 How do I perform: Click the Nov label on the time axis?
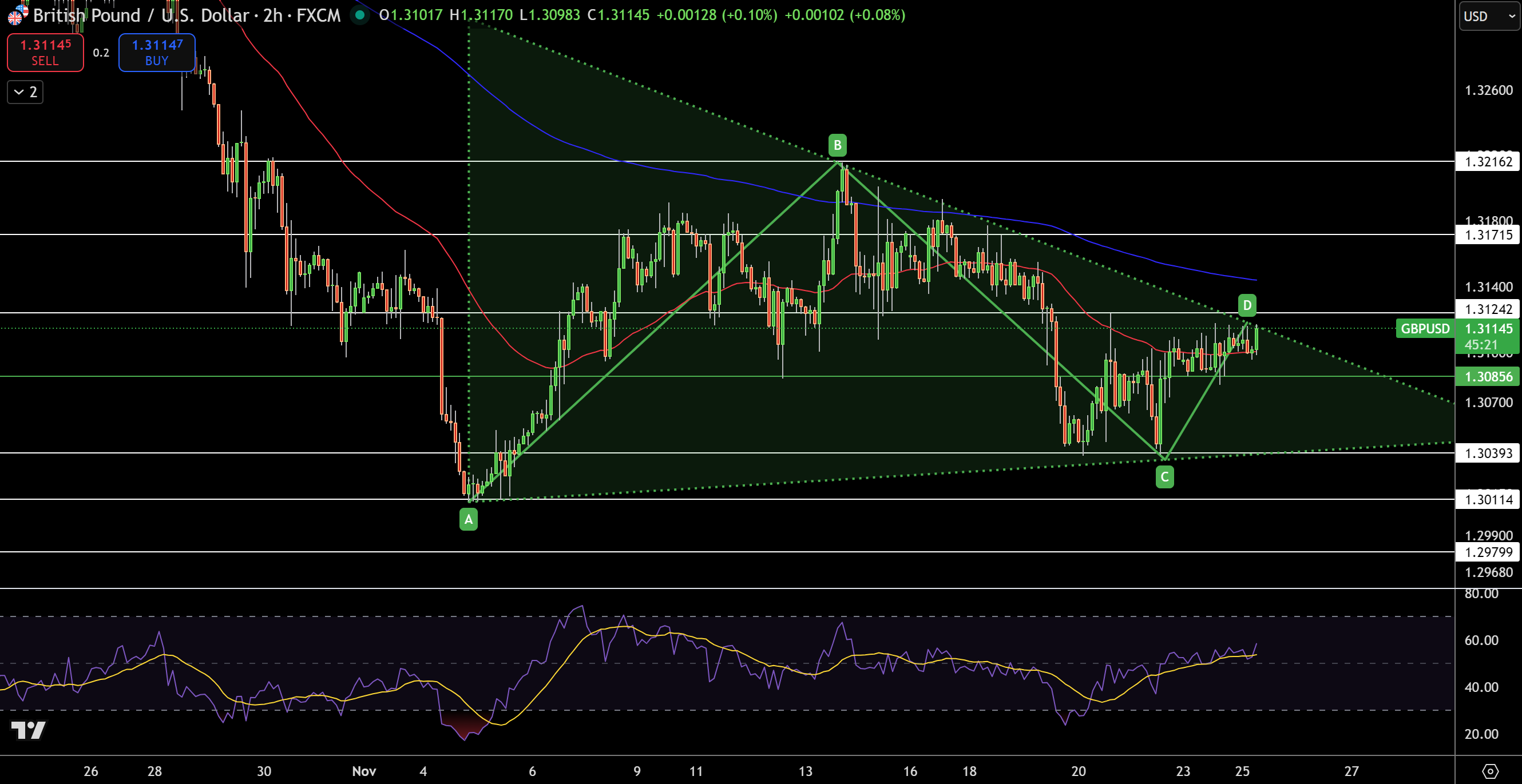[364, 771]
